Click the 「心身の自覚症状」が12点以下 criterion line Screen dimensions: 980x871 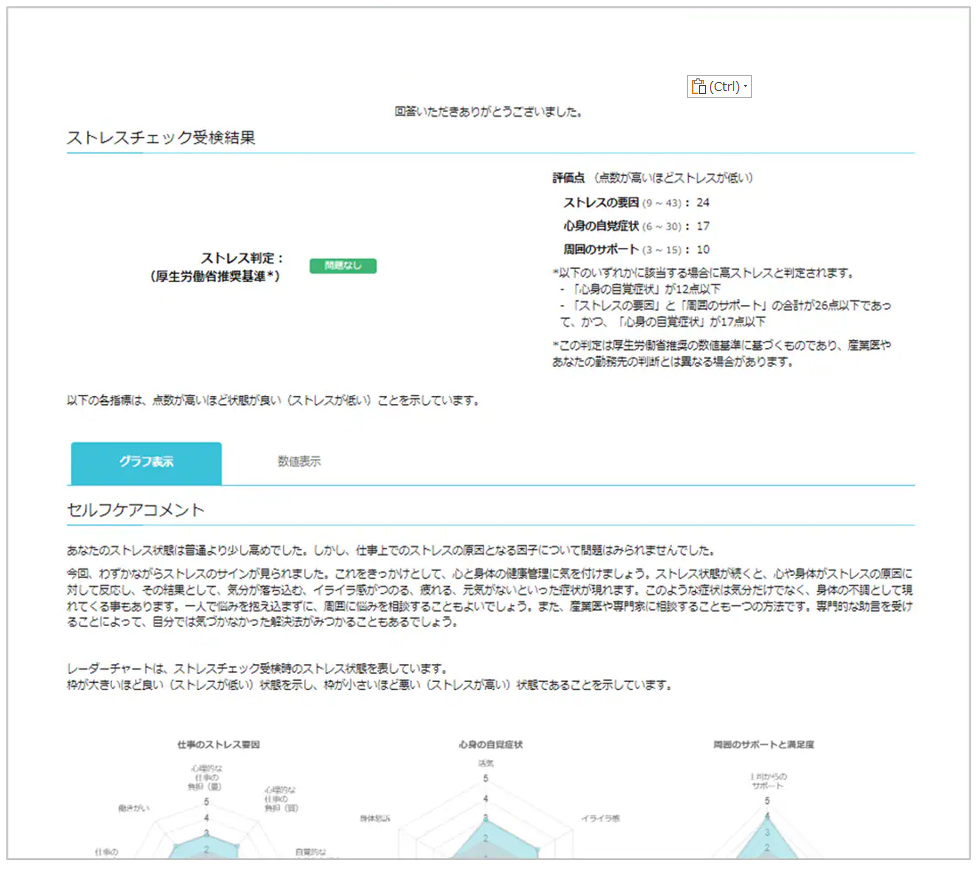639,289
